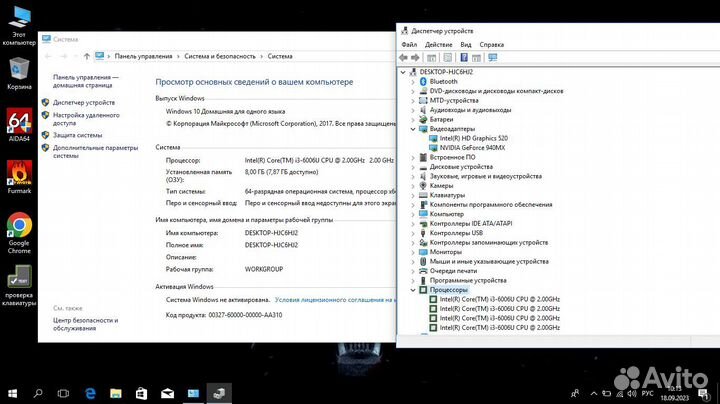Click the volume icon in system tray
Screen dimensions: 720x404
(x=632, y=393)
